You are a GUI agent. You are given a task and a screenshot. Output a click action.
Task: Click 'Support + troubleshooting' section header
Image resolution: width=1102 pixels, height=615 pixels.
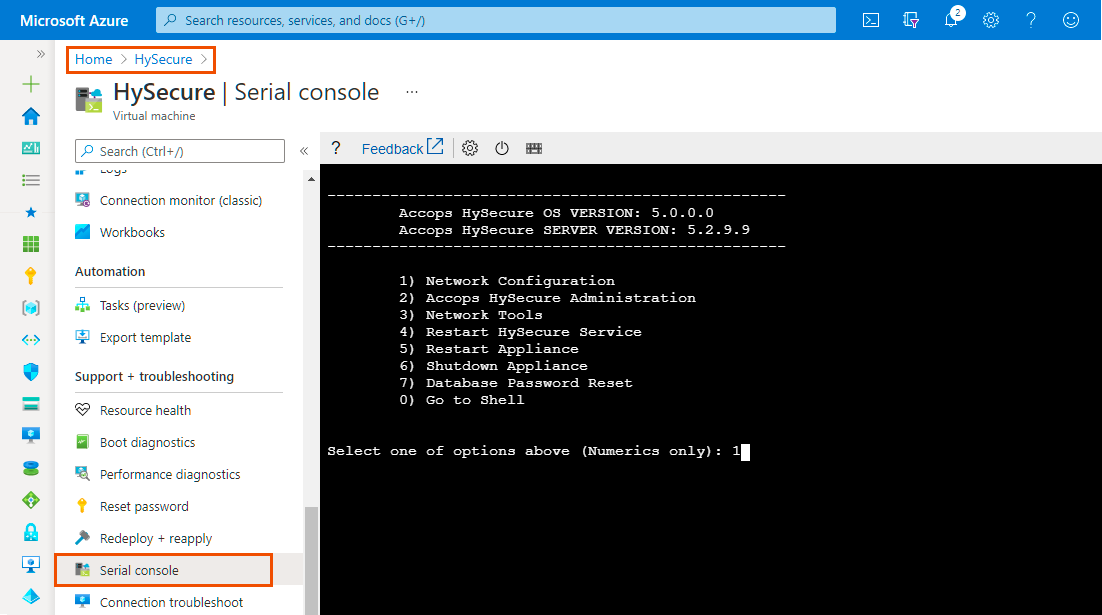tap(155, 376)
